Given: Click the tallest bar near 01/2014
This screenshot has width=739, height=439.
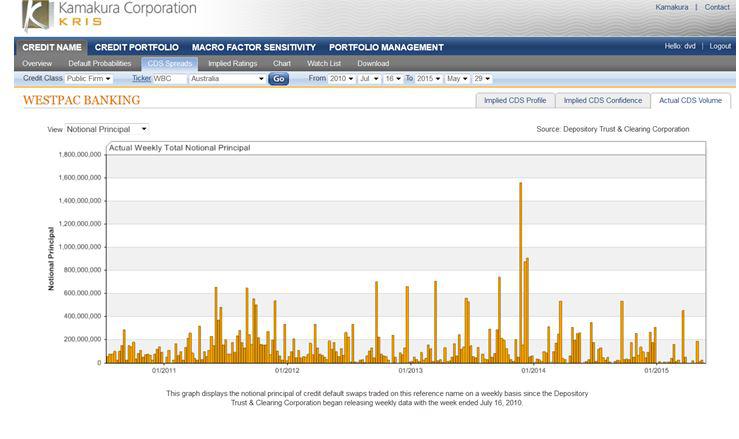Looking at the screenshot, I should click(x=520, y=273).
